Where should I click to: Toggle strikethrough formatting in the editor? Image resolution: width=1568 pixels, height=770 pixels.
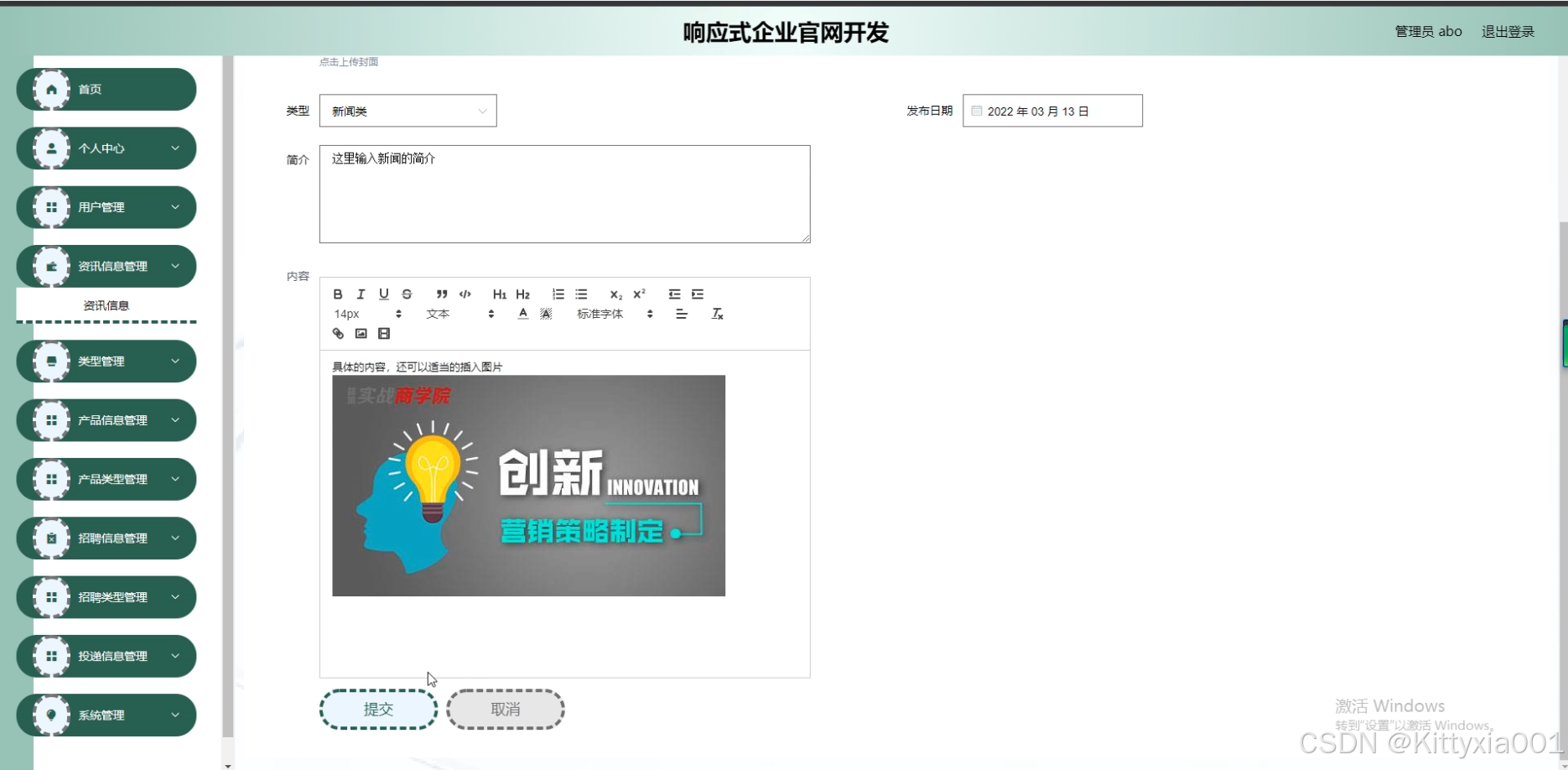[x=407, y=294]
